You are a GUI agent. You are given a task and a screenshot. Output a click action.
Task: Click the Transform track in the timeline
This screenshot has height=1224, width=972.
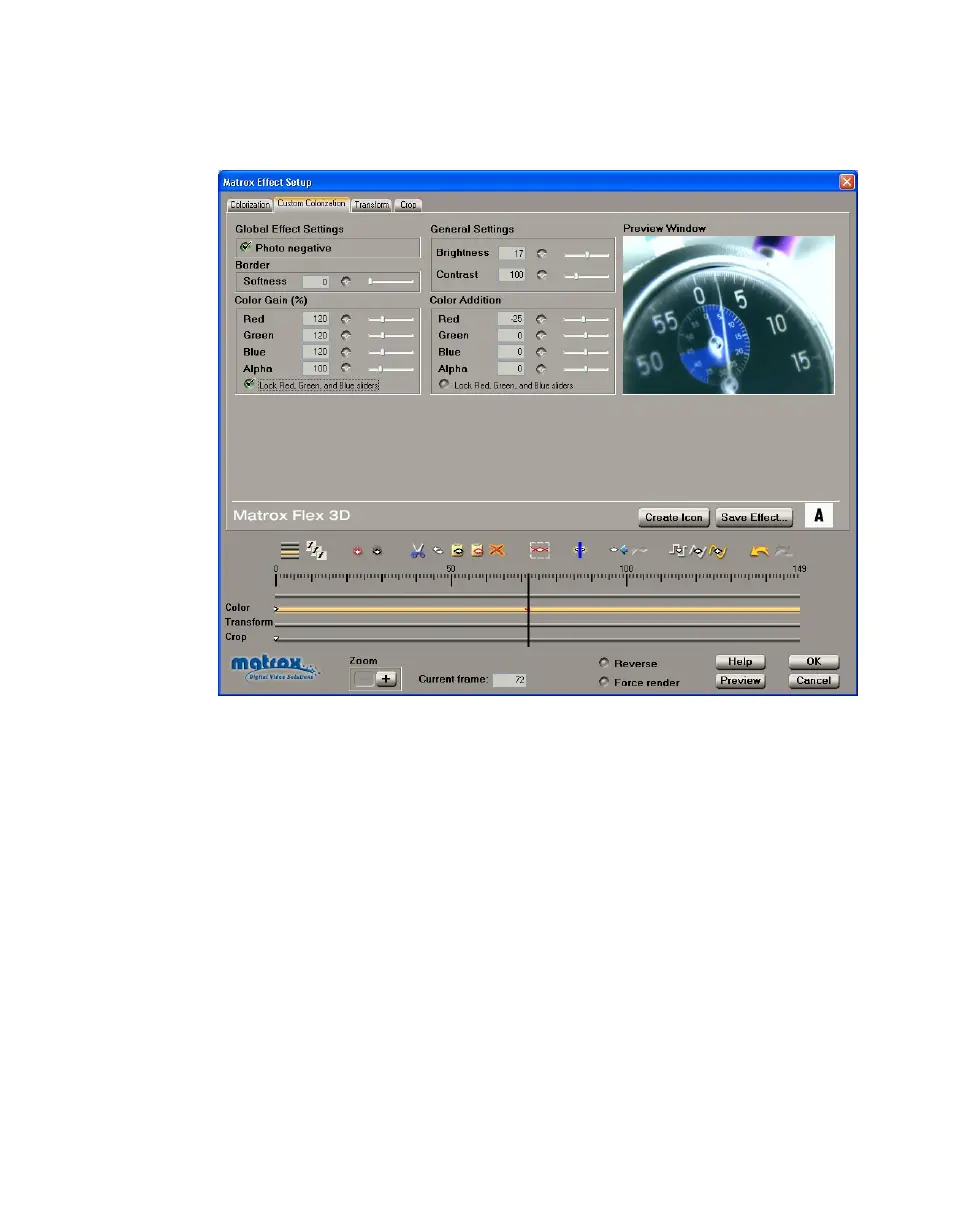tap(538, 624)
